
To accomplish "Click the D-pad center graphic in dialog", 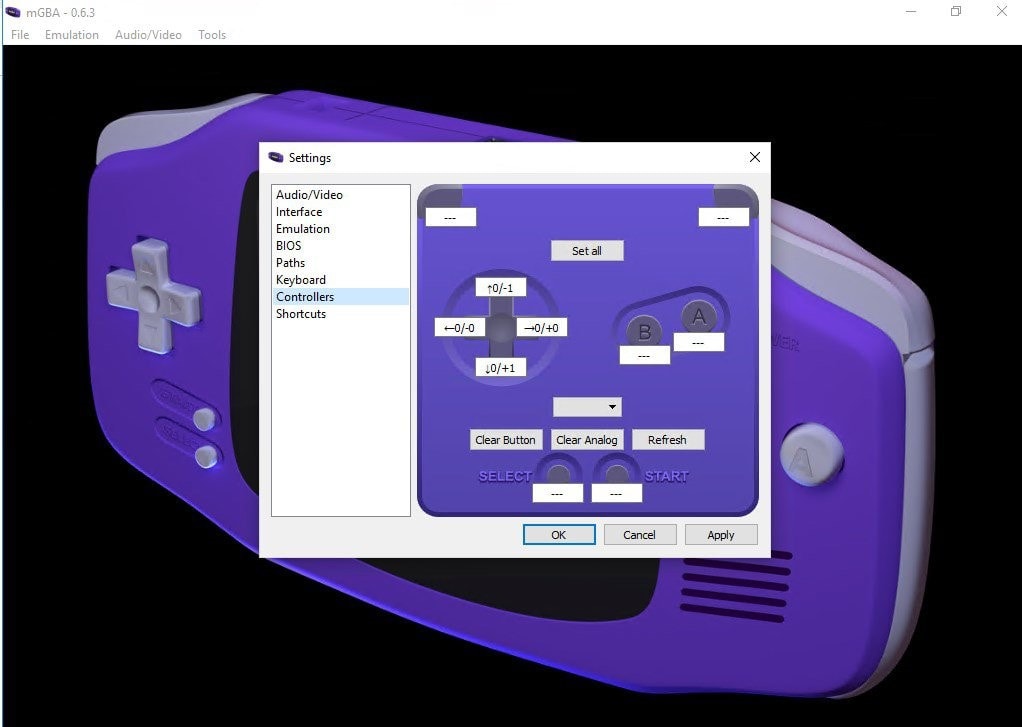I will click(x=501, y=328).
